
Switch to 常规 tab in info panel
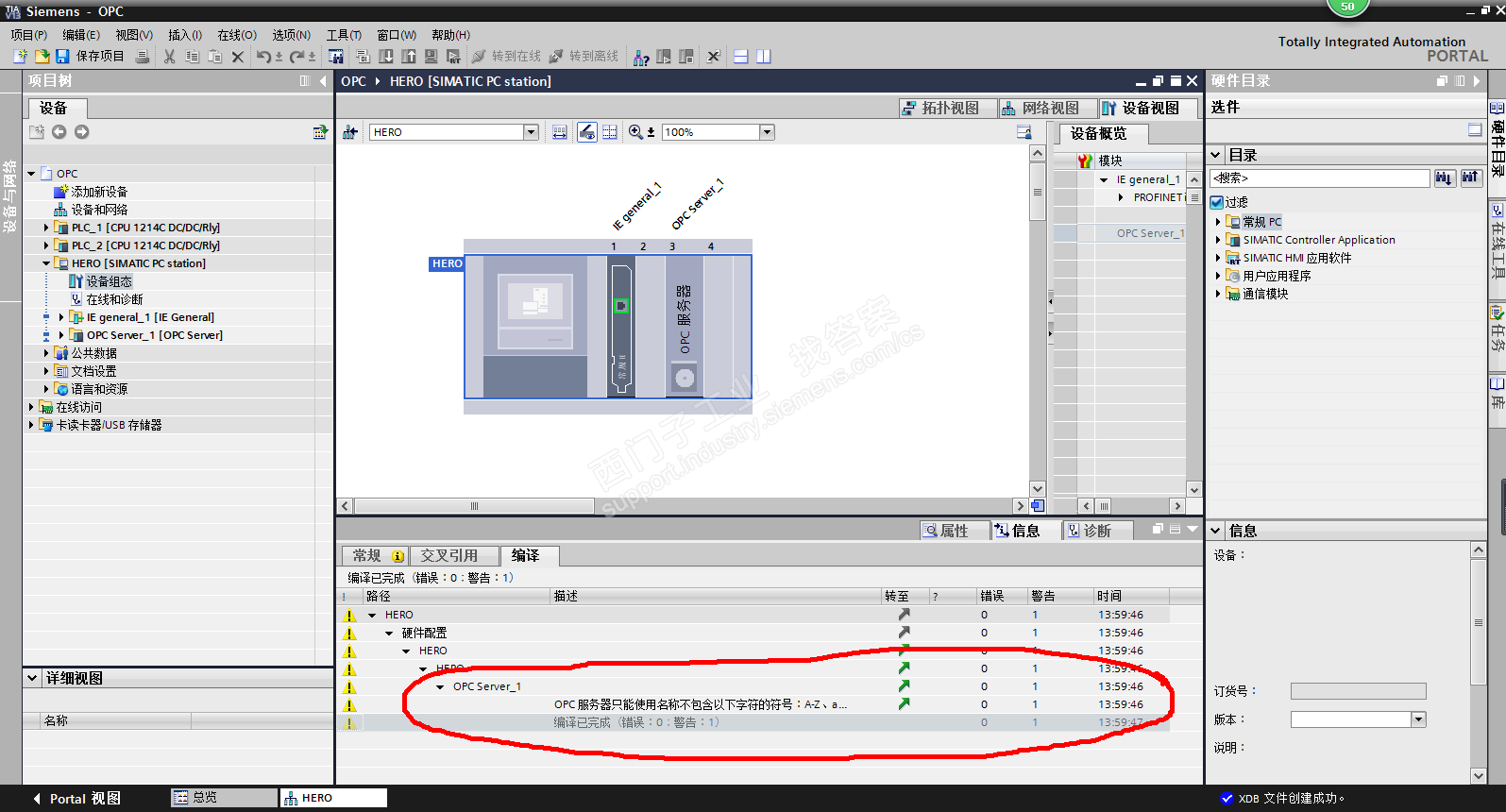click(x=376, y=556)
